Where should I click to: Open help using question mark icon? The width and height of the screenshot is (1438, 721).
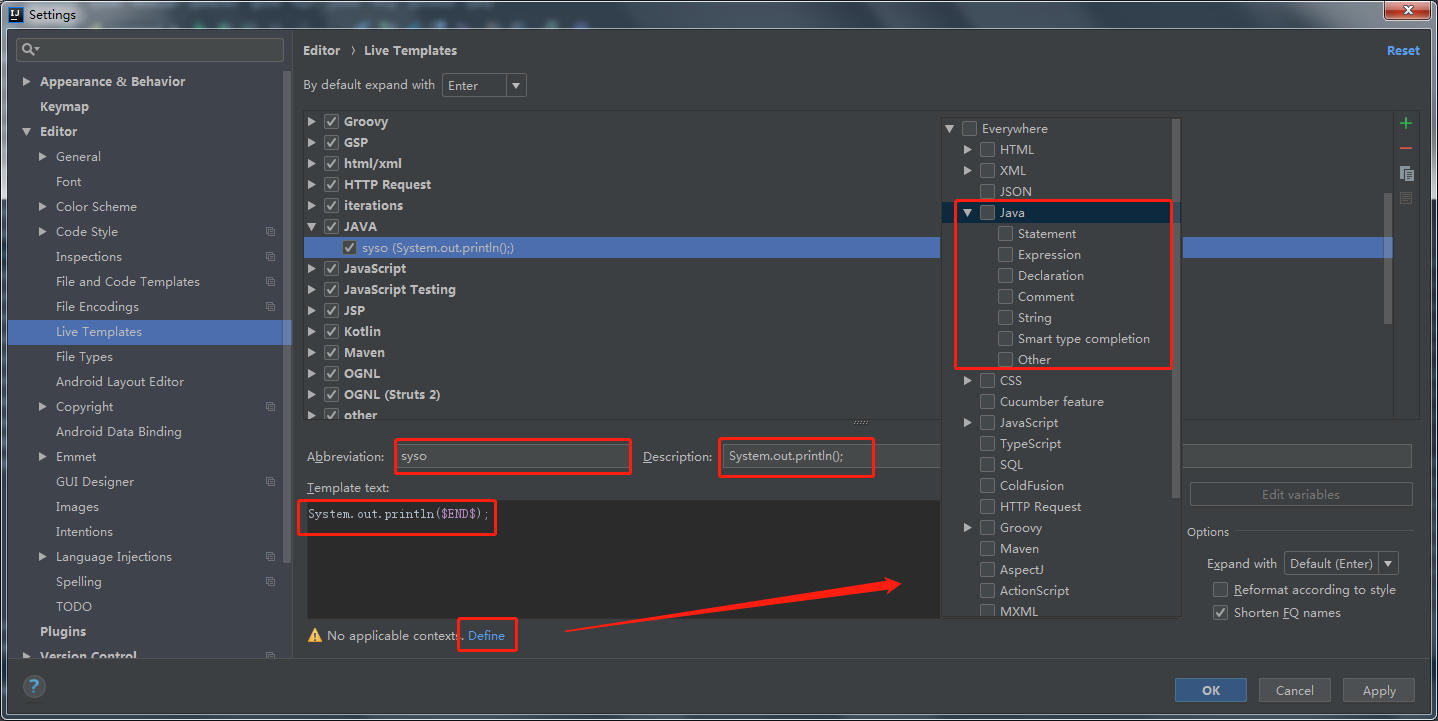coord(33,687)
